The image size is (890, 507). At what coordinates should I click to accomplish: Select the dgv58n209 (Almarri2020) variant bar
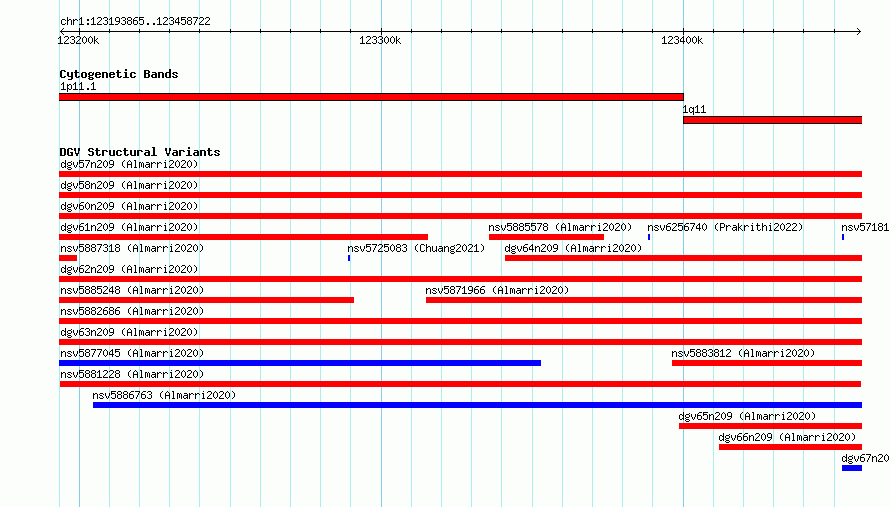(x=460, y=195)
